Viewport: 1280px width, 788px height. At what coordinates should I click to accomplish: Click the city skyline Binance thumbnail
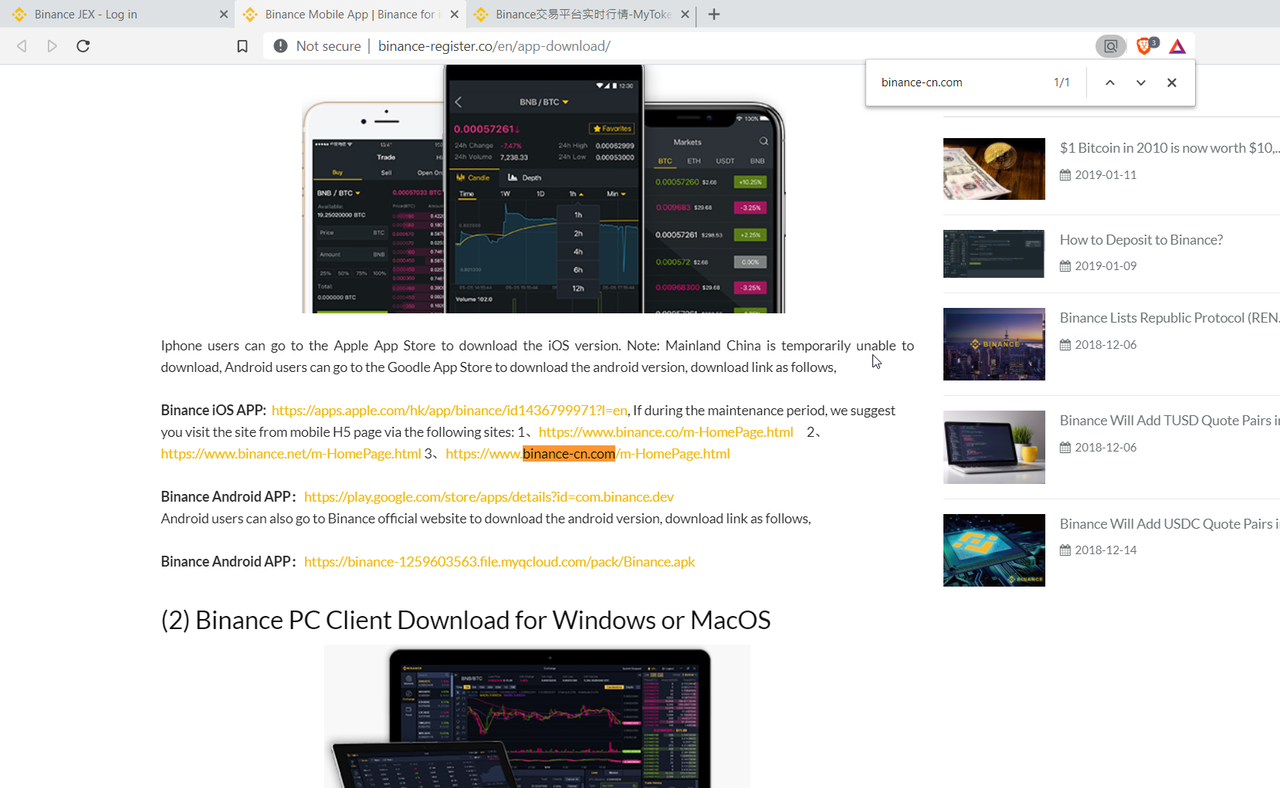(x=994, y=344)
